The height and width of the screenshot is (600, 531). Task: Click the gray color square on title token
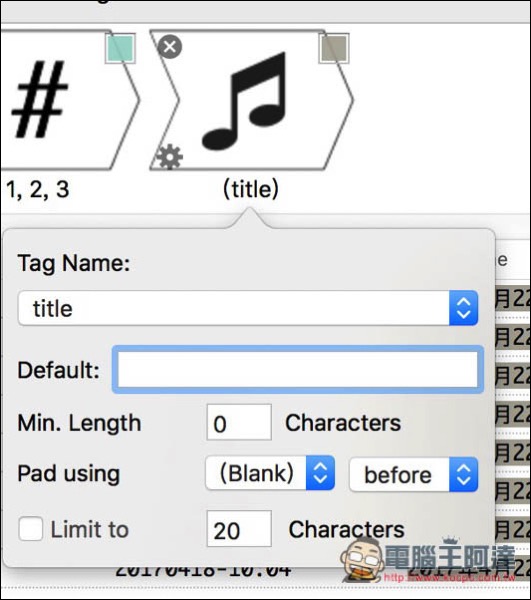[x=334, y=49]
